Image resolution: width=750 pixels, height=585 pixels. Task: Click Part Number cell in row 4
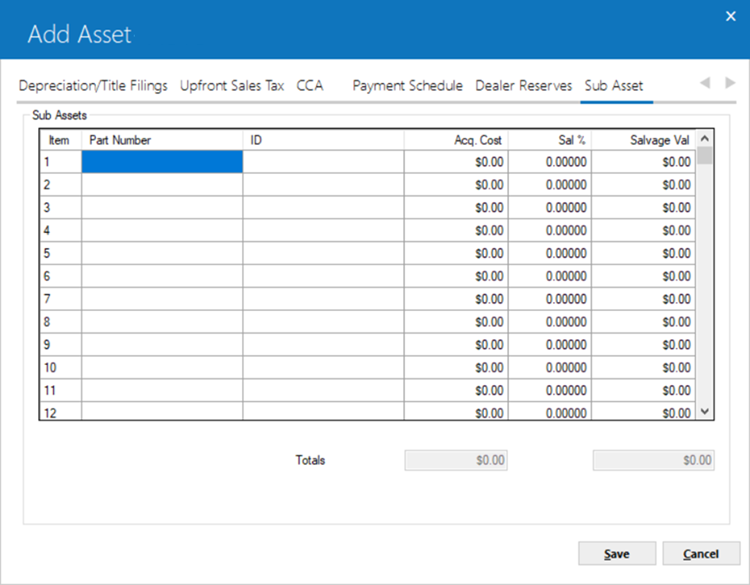162,231
